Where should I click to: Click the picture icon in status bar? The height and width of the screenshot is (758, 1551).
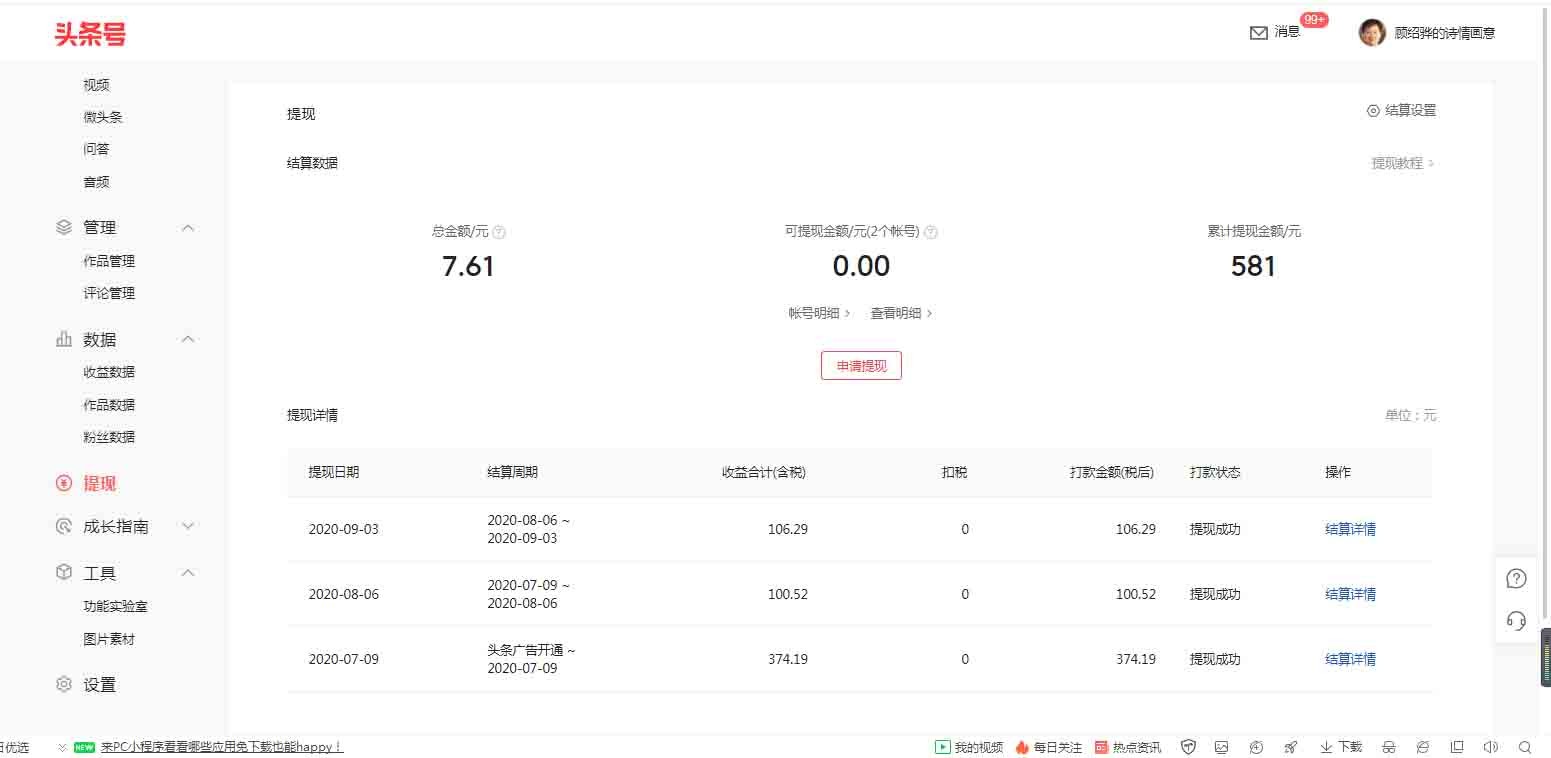coord(1221,747)
